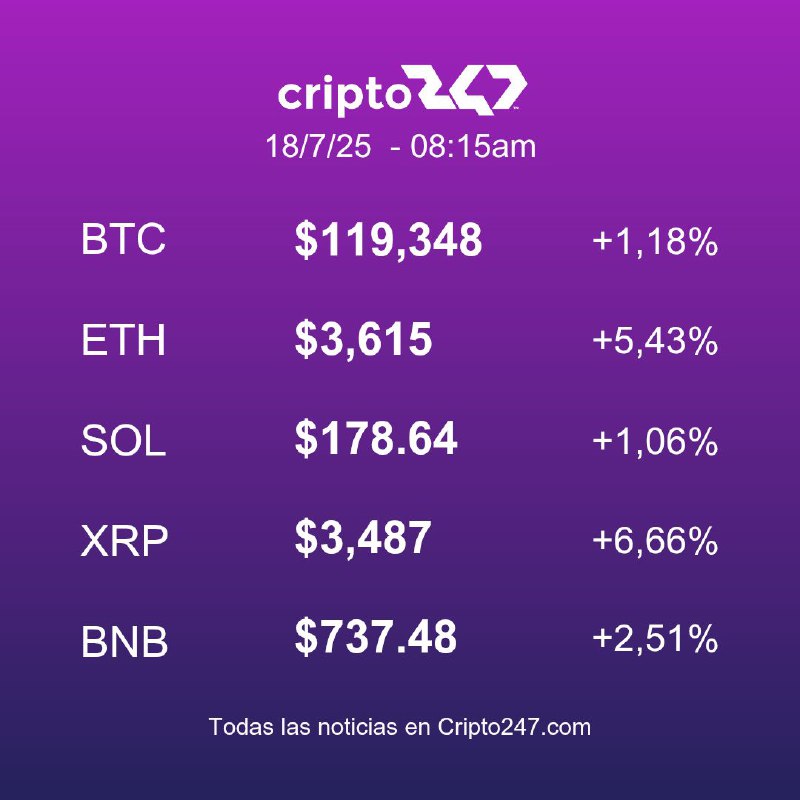Select the SOL ticker label

123,440
